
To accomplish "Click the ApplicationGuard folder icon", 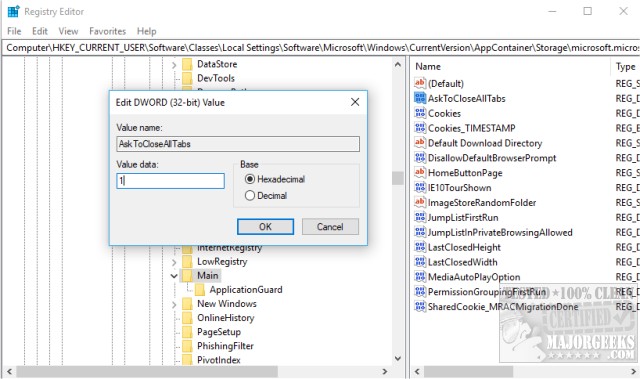I will pos(200,290).
